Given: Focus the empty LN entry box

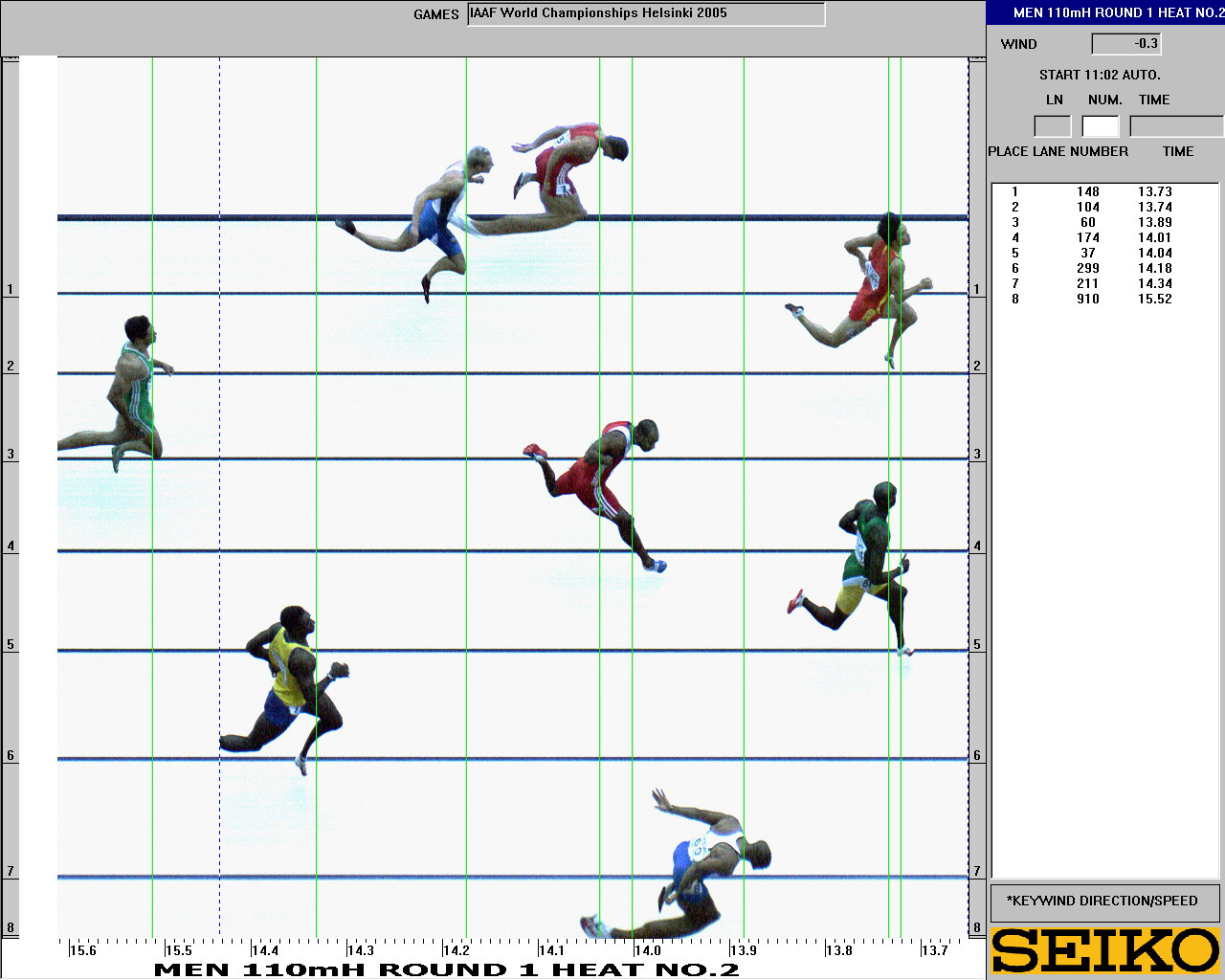Looking at the screenshot, I should (1052, 126).
